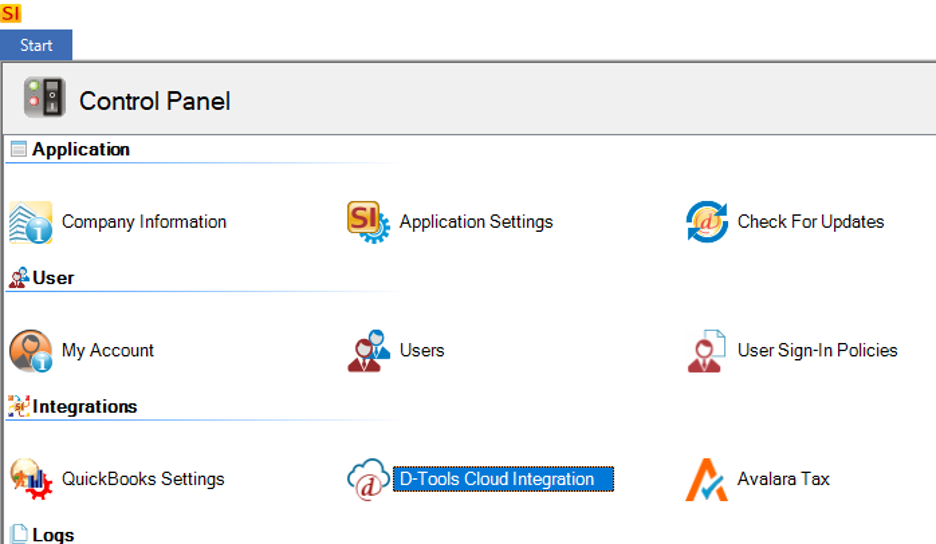Click the Avalara Tax logo icon

707,479
